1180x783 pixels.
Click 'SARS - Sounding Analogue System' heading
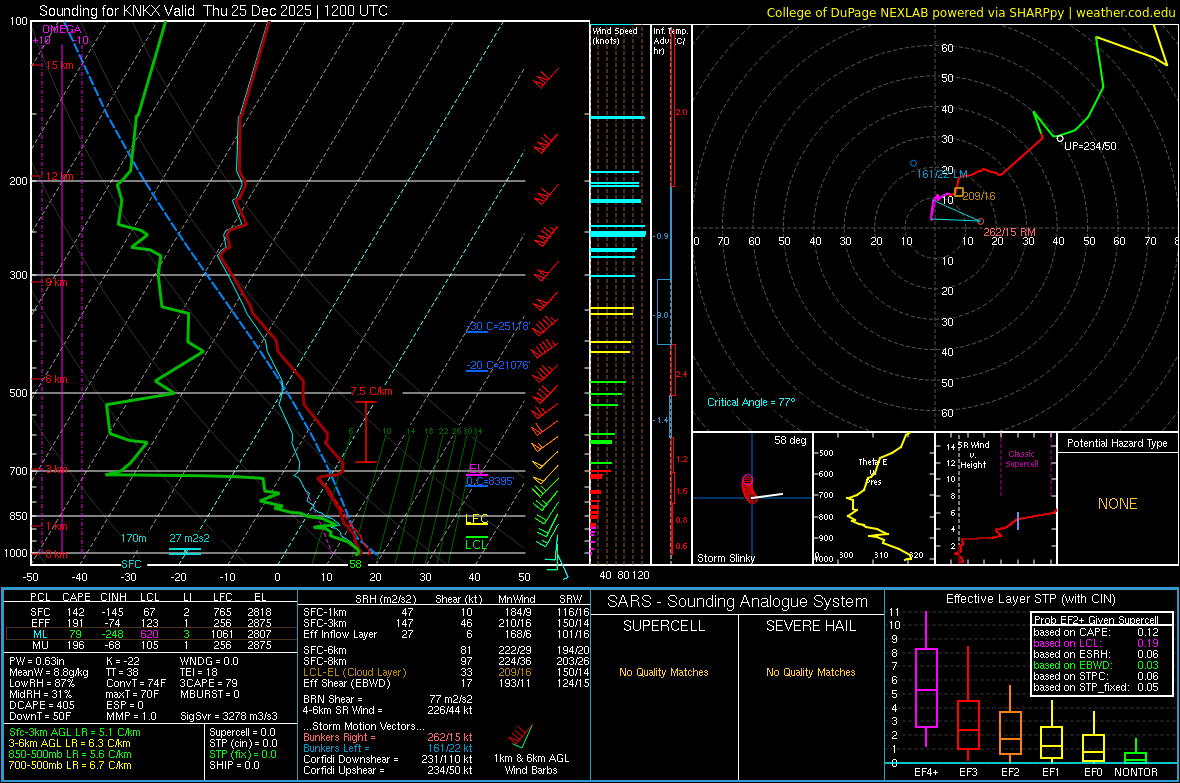point(738,602)
